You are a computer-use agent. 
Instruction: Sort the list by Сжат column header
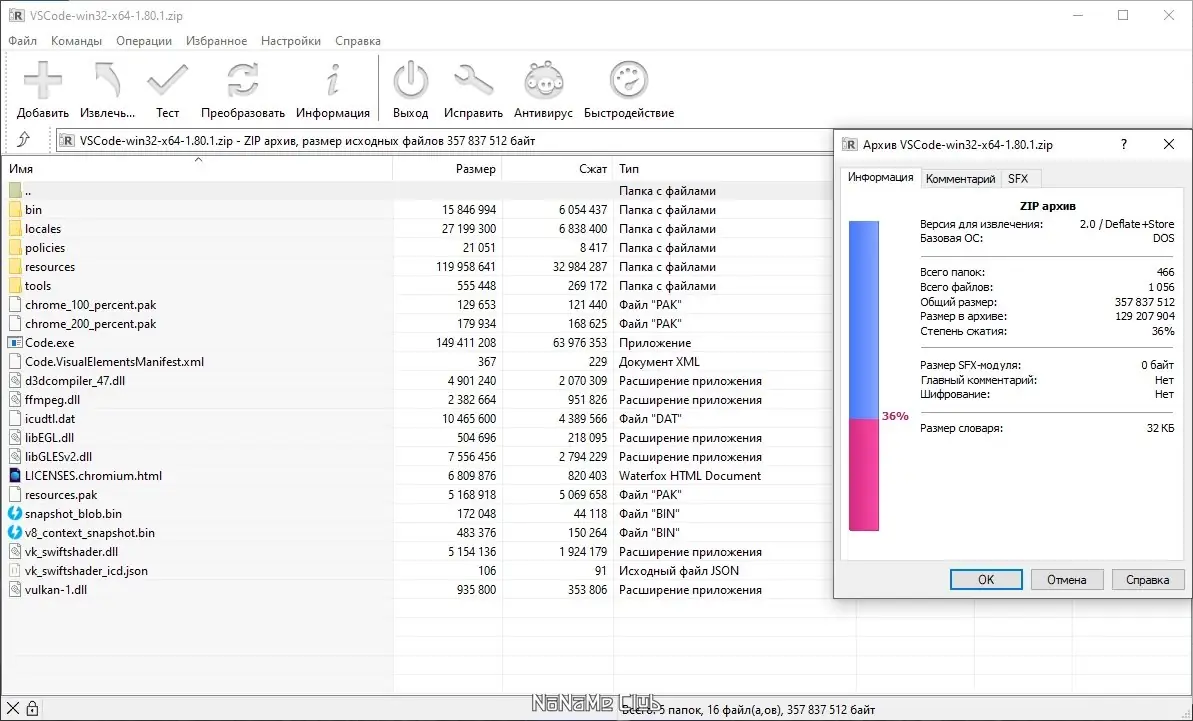coord(558,169)
